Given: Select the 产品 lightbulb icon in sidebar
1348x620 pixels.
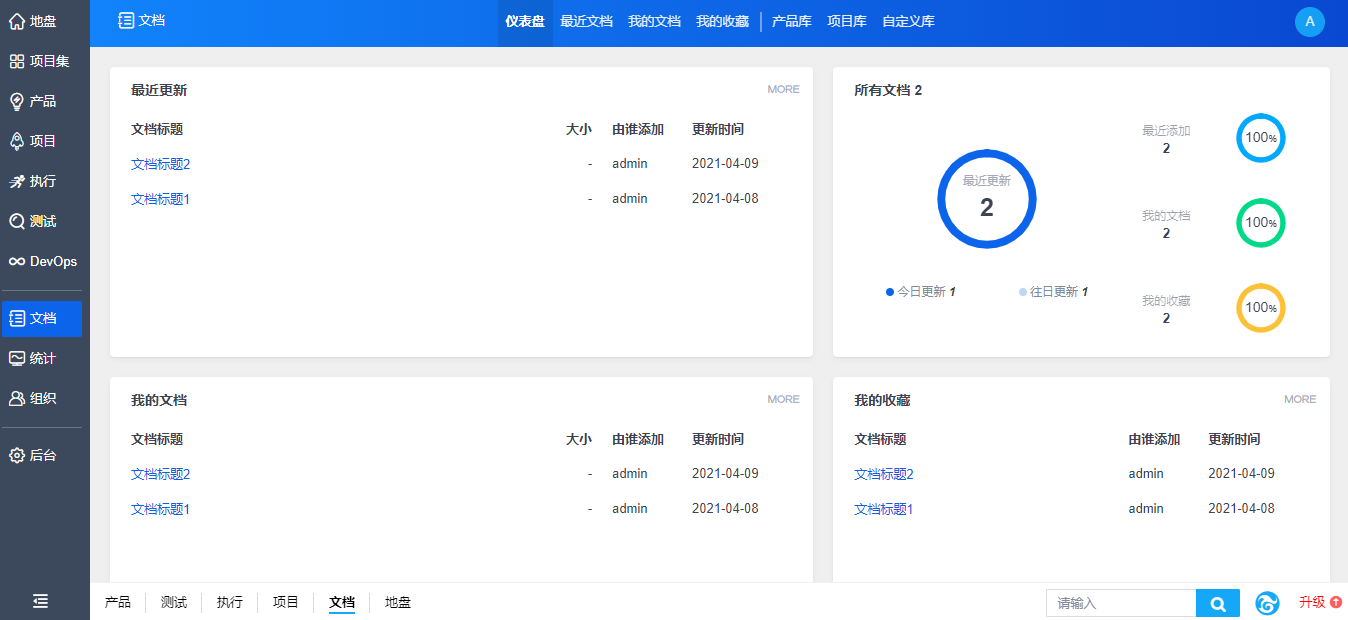Looking at the screenshot, I should (17, 101).
